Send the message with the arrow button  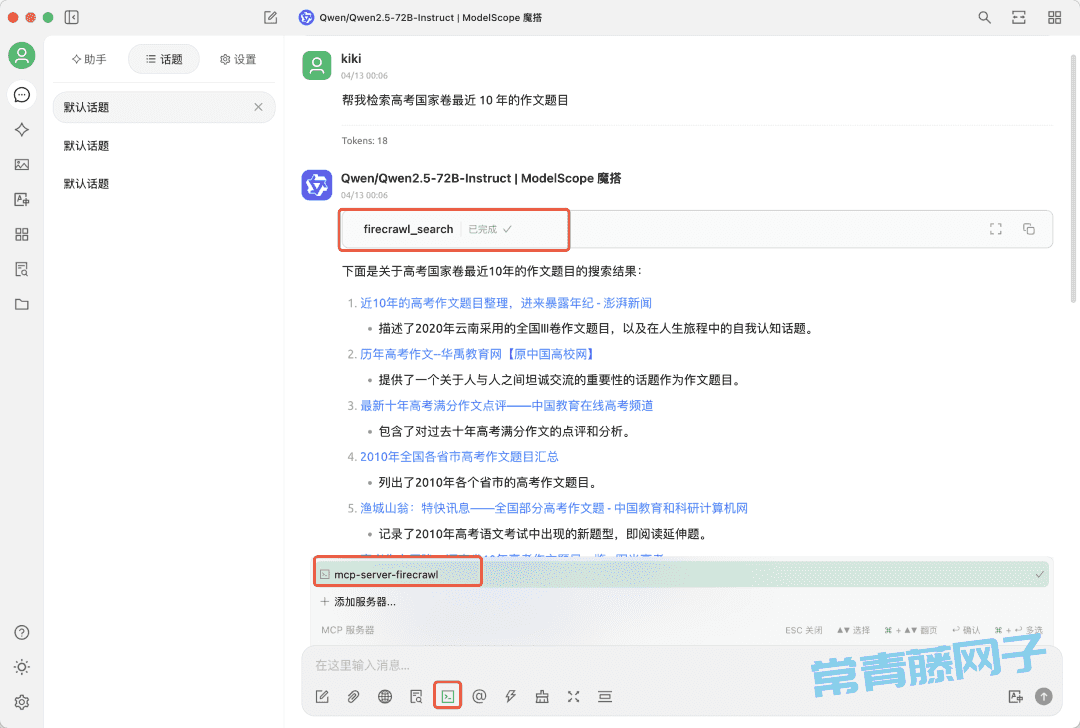[x=1044, y=696]
